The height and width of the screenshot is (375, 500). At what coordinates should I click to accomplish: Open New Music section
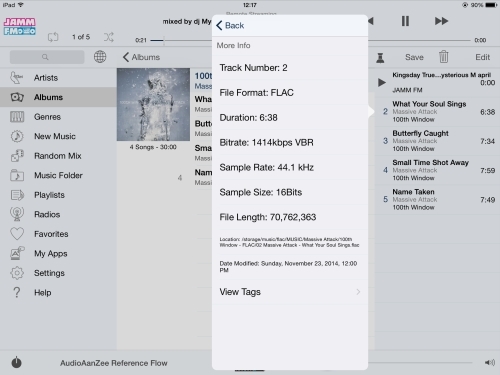pyautogui.click(x=58, y=136)
